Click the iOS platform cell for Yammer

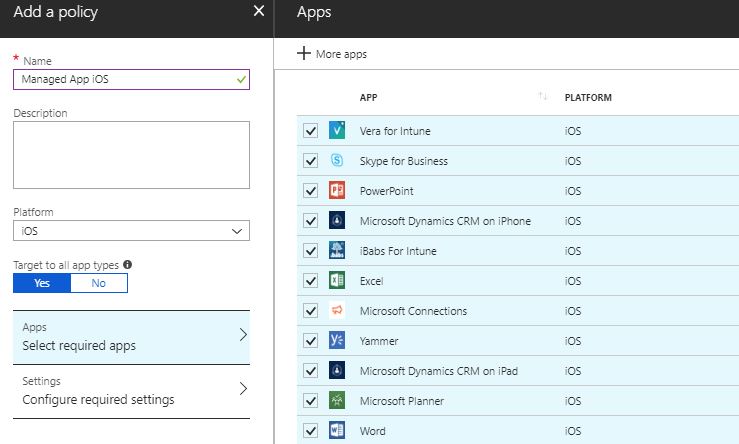click(573, 341)
